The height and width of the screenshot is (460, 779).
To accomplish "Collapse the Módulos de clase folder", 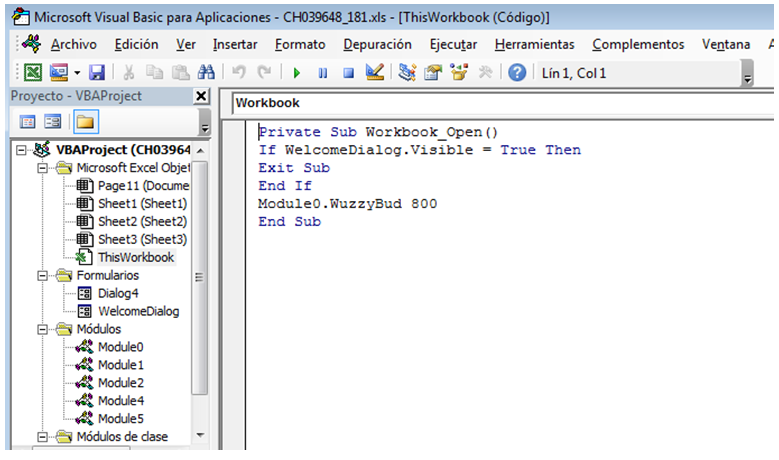I will (43, 437).
